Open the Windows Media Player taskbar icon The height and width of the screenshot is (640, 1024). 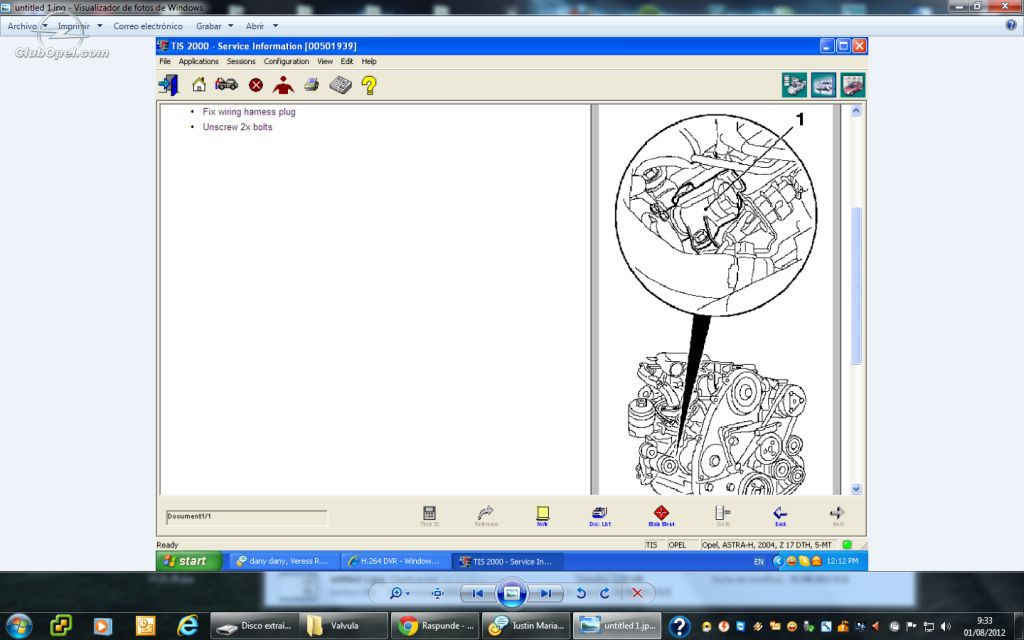click(x=103, y=626)
